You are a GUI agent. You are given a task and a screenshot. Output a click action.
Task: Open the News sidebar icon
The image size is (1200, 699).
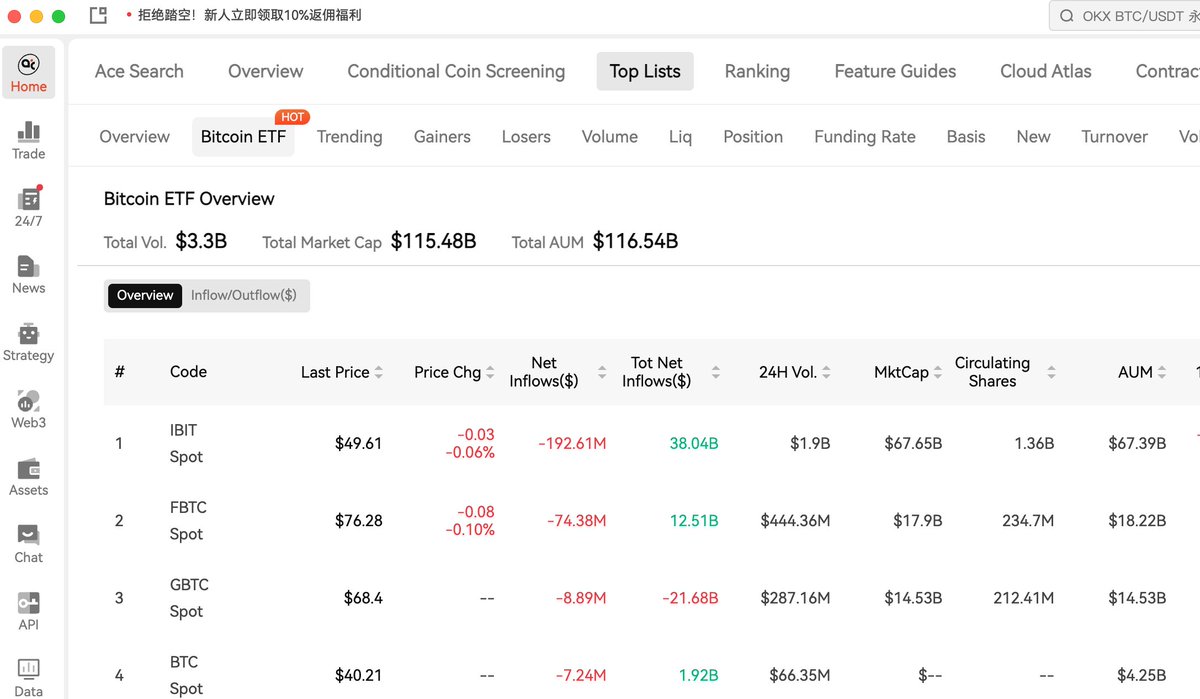(29, 275)
